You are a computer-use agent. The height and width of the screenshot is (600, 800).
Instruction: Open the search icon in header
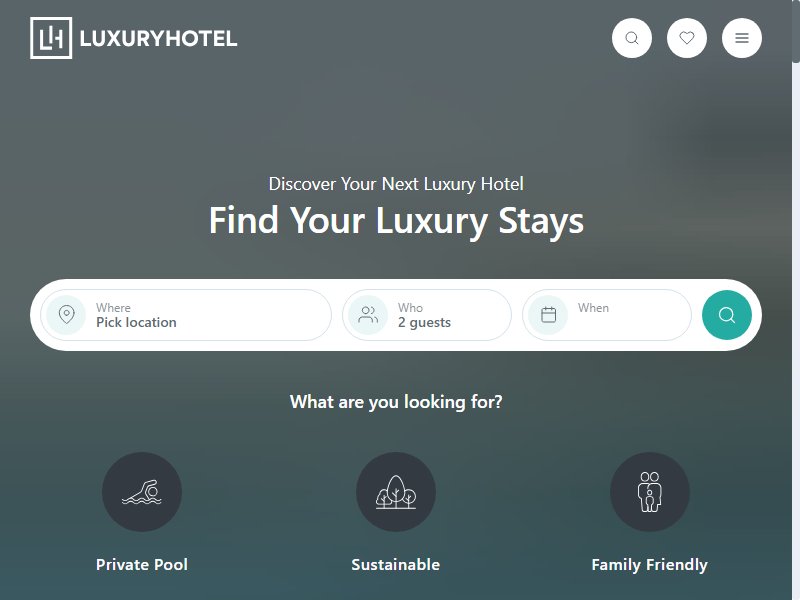632,38
